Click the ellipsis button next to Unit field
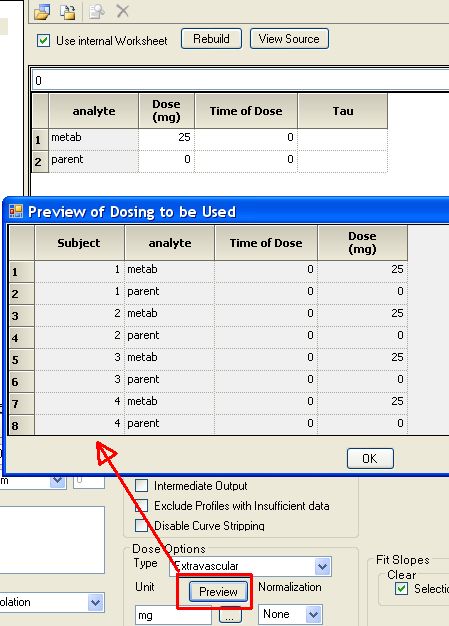This screenshot has height=626, width=449. pyautogui.click(x=230, y=615)
